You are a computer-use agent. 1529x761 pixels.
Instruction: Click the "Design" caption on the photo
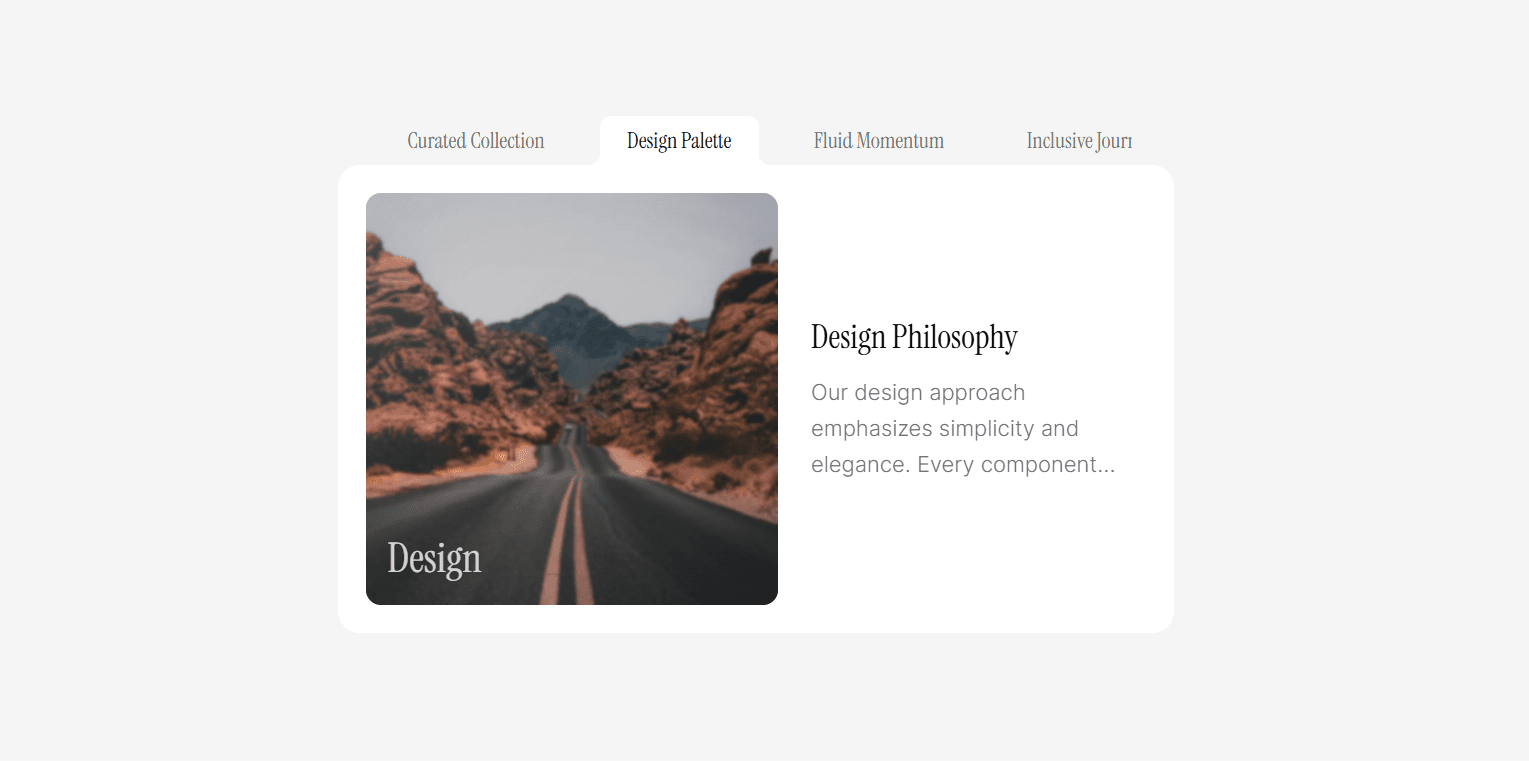pos(434,559)
